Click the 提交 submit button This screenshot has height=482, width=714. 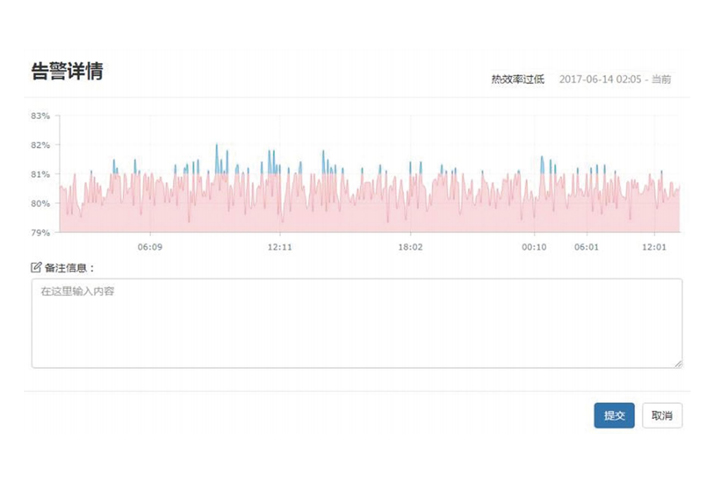pos(614,416)
